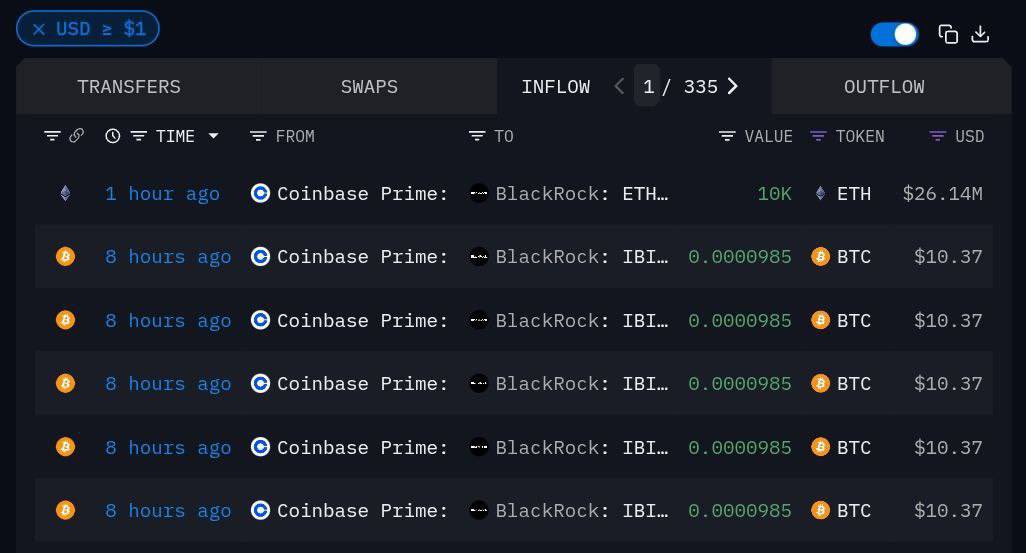Click the Coinbase logo in the ETH row
This screenshot has height=553, width=1026.
[260, 193]
